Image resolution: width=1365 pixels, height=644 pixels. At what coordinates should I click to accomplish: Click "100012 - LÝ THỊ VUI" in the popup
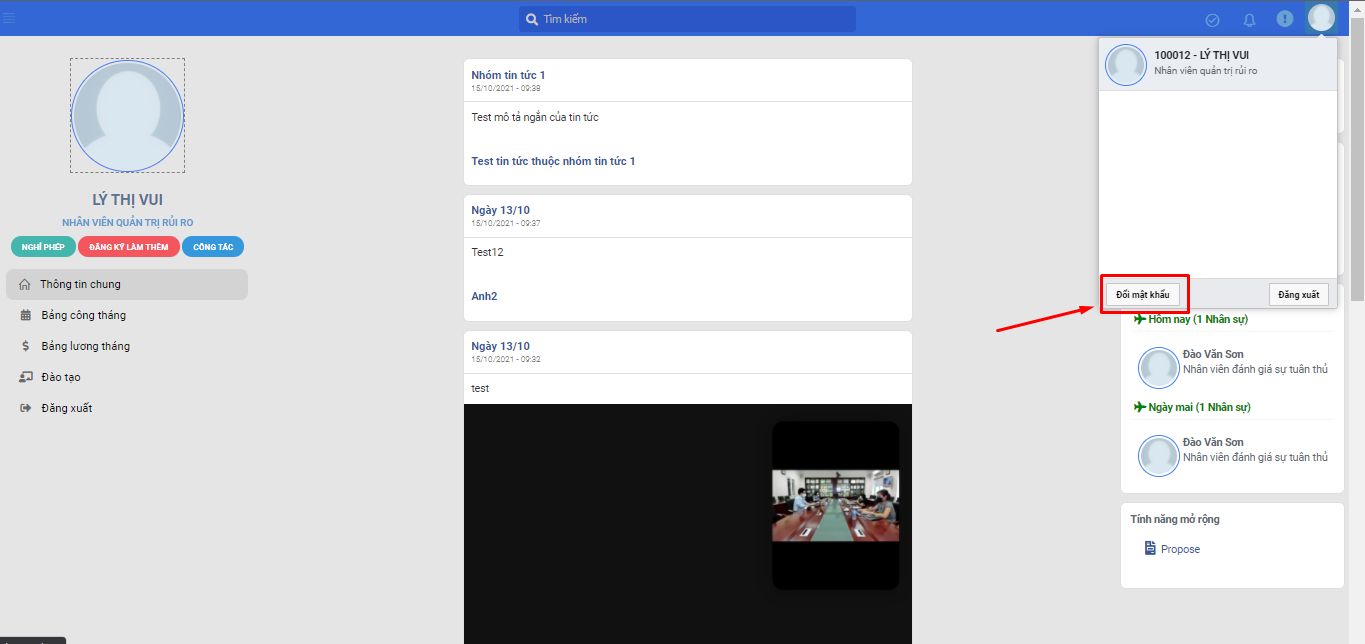[1201, 55]
